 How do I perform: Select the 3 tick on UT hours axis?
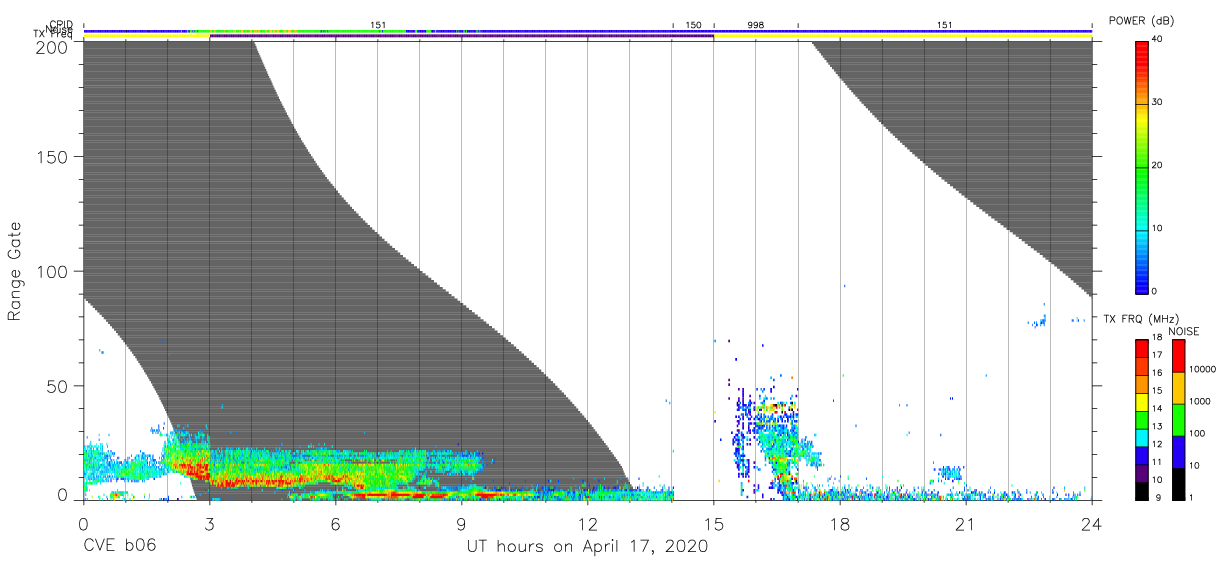click(x=209, y=523)
